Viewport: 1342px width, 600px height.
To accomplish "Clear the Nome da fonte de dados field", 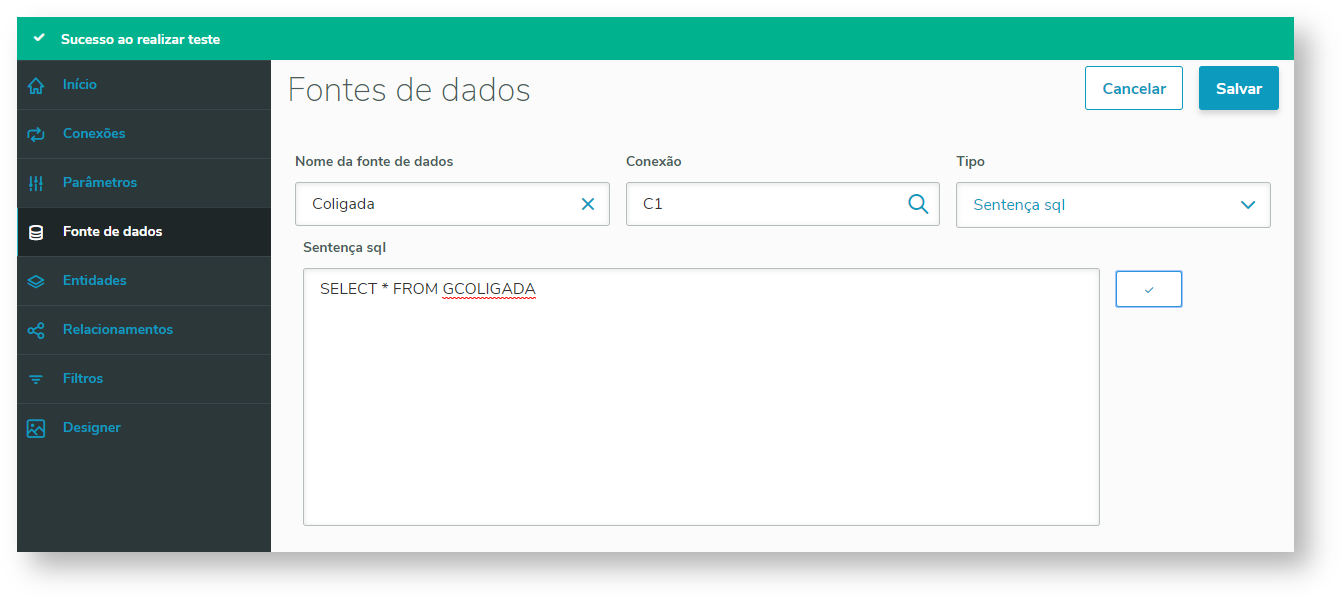I will click(588, 204).
